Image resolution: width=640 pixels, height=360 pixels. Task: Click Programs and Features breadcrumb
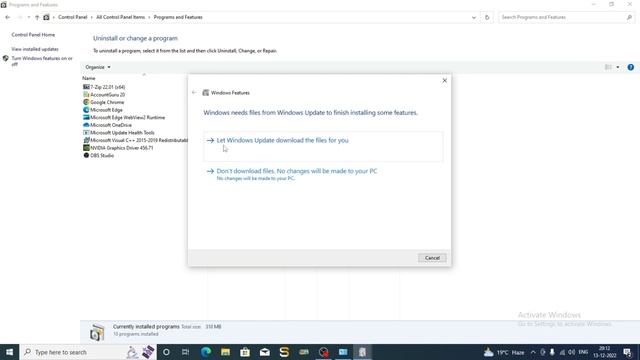coord(178,17)
